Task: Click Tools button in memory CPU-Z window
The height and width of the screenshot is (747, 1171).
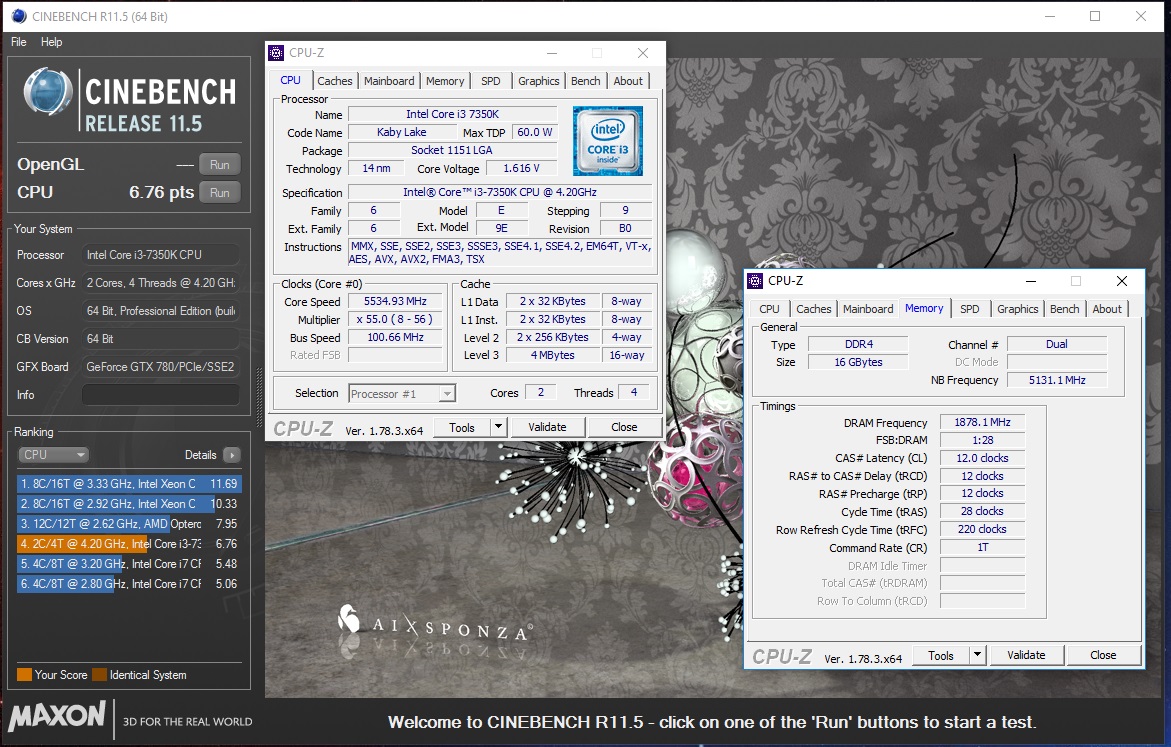Action: click(941, 655)
